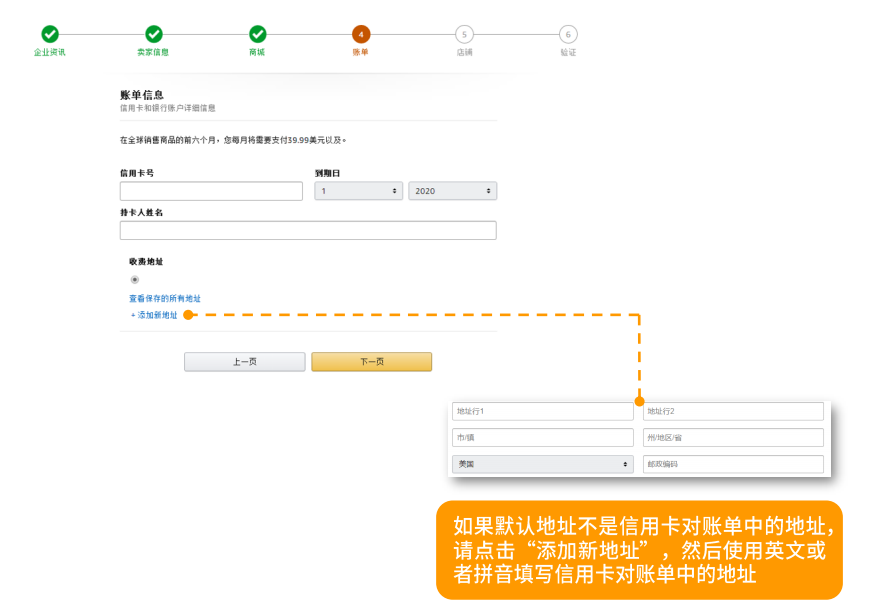Focus the 地址行1 field
Image resolution: width=875 pixels, height=604 pixels.
542,411
